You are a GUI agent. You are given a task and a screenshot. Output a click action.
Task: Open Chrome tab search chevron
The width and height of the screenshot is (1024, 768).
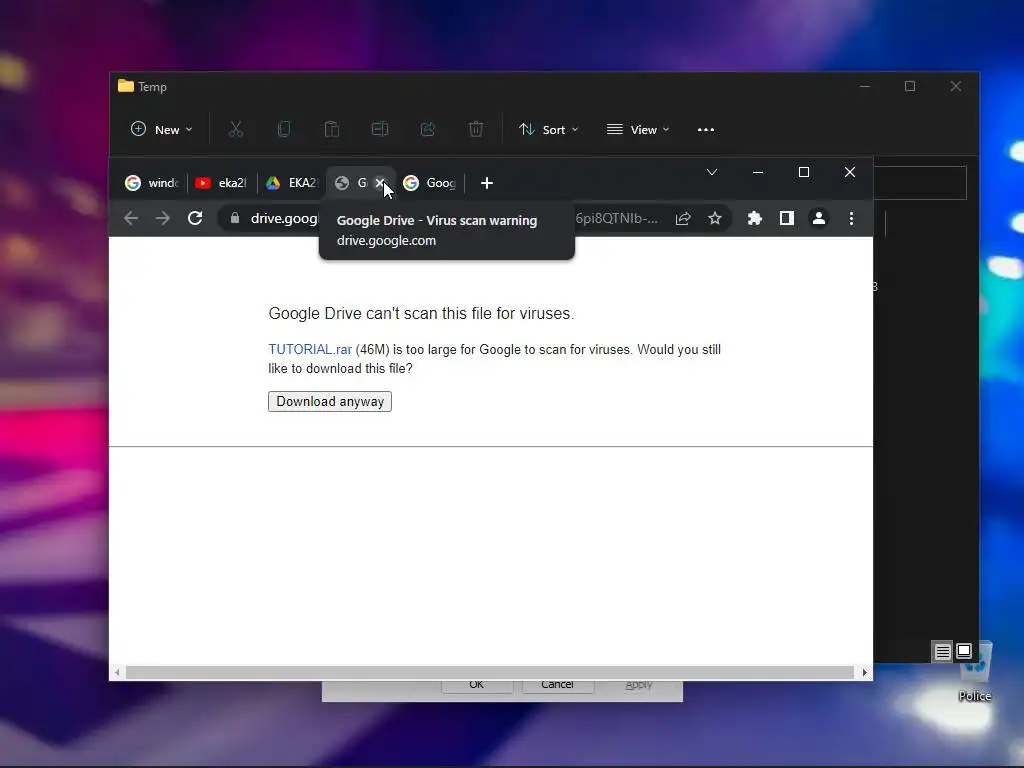[x=712, y=172]
